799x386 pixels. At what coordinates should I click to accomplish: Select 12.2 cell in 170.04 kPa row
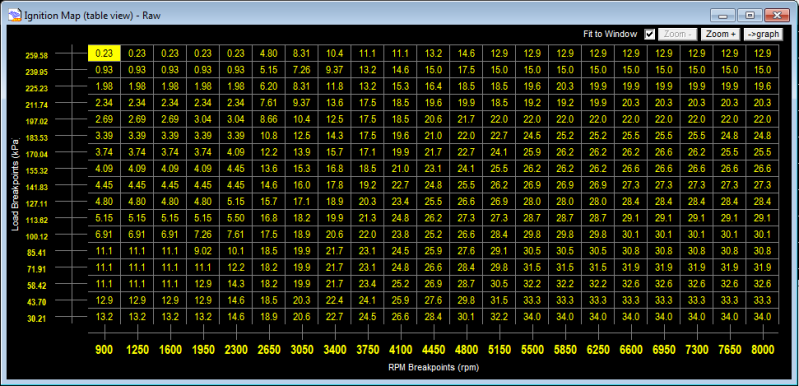click(x=269, y=152)
